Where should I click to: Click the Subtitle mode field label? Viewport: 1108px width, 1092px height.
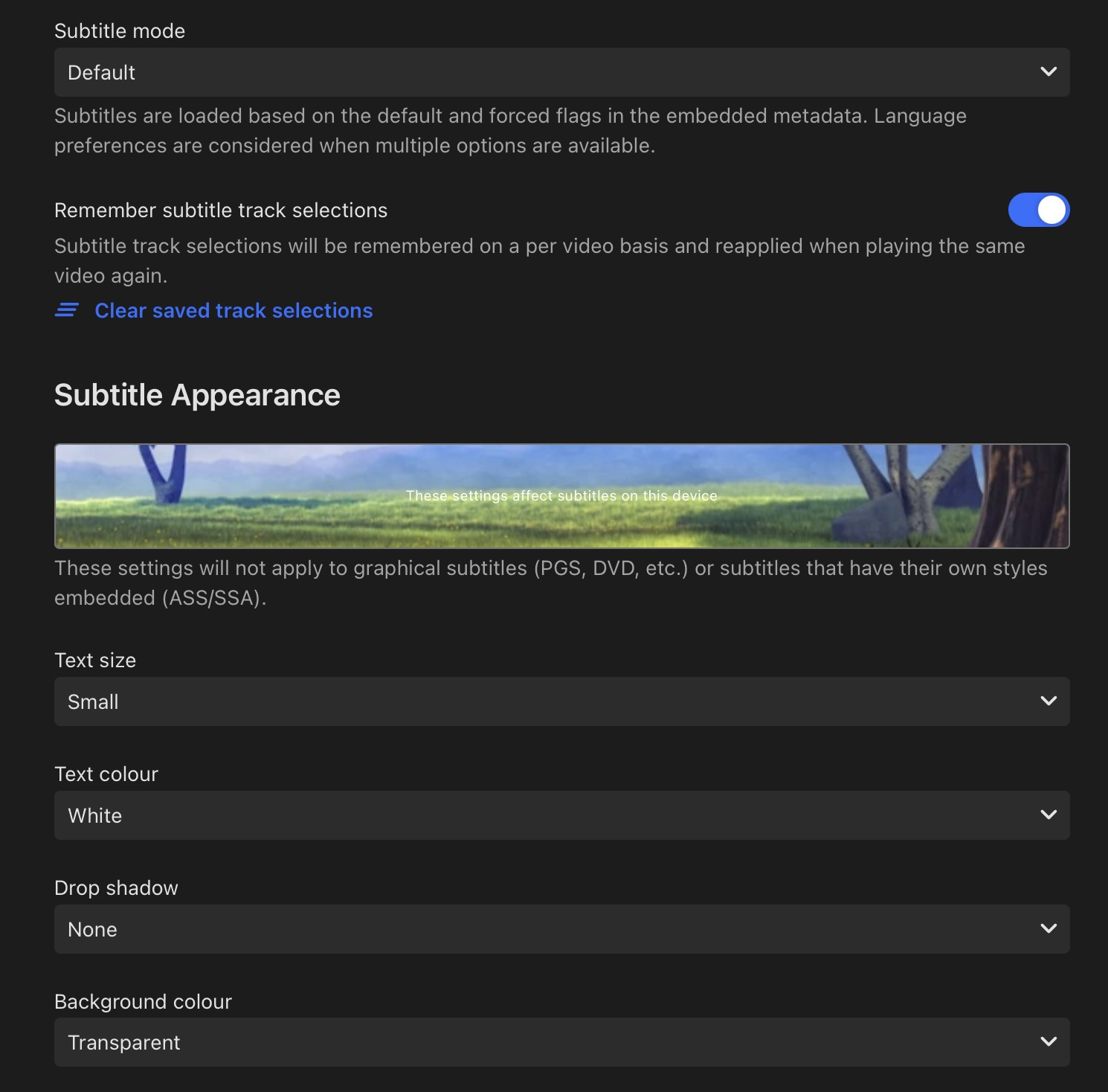[120, 31]
